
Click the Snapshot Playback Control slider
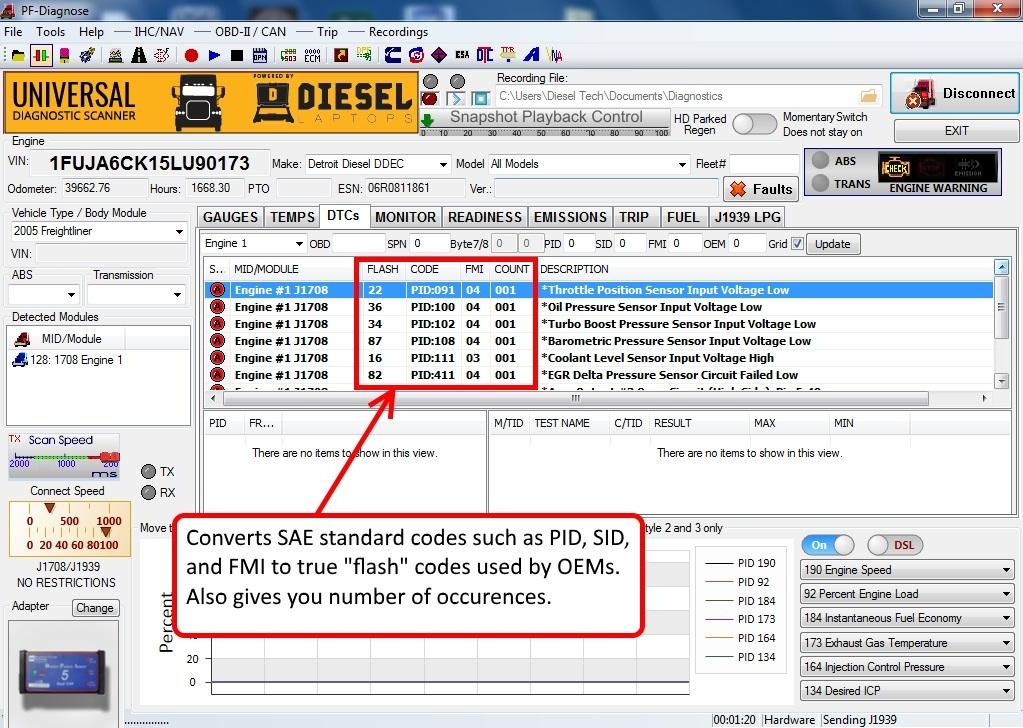544,117
